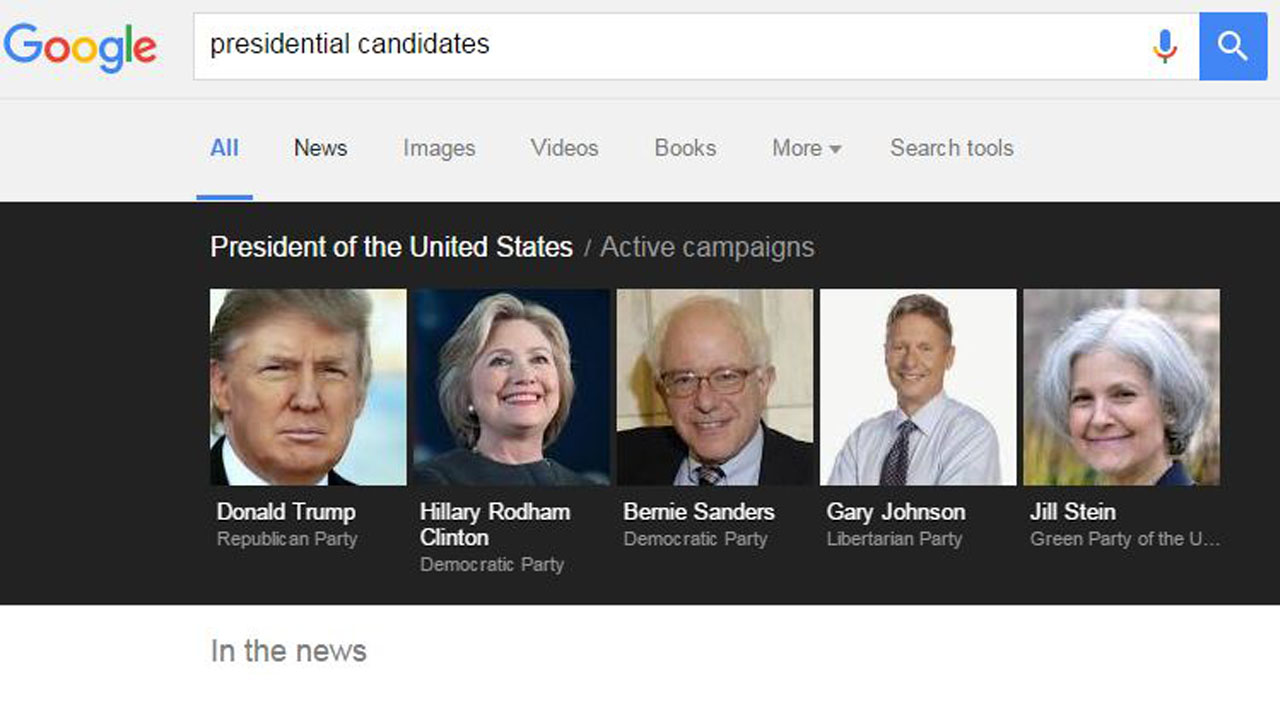Open the Images tab
The height and width of the screenshot is (720, 1280).
coord(439,148)
